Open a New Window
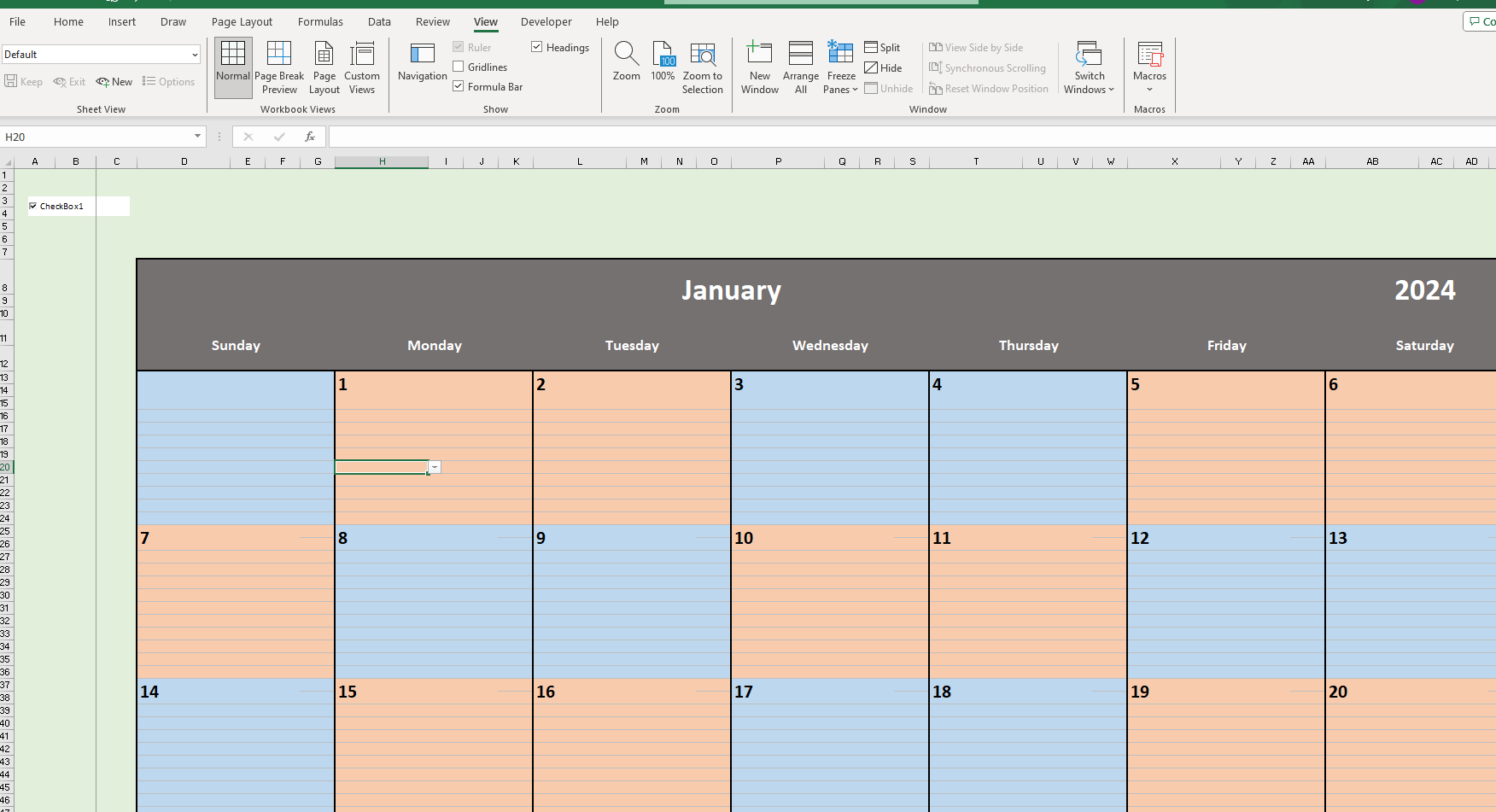The height and width of the screenshot is (812, 1496). 760,67
